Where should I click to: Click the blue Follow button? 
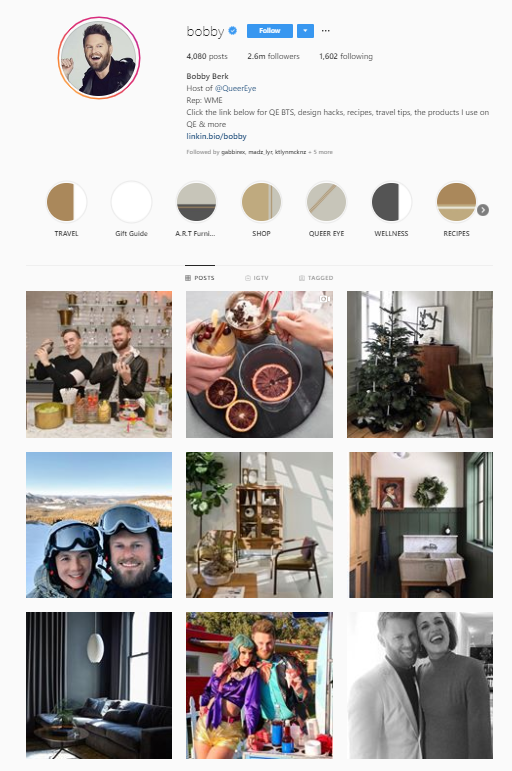(270, 30)
